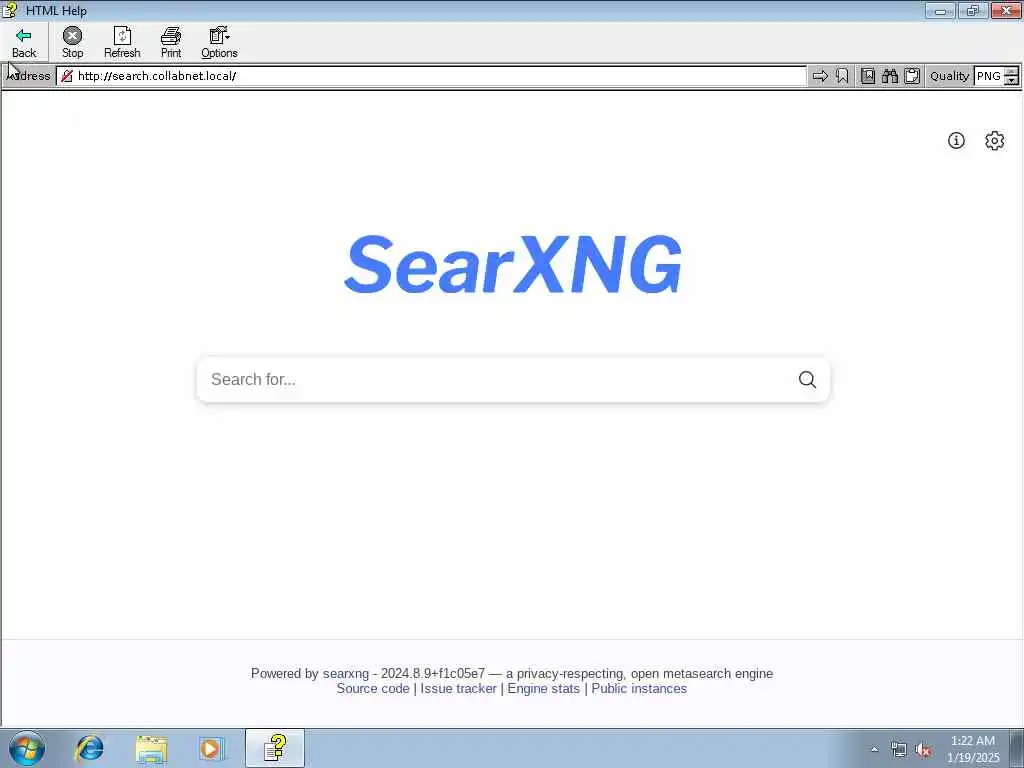Image resolution: width=1024 pixels, height=768 pixels.
Task: Select HTML Help taskbar button
Action: [275, 748]
